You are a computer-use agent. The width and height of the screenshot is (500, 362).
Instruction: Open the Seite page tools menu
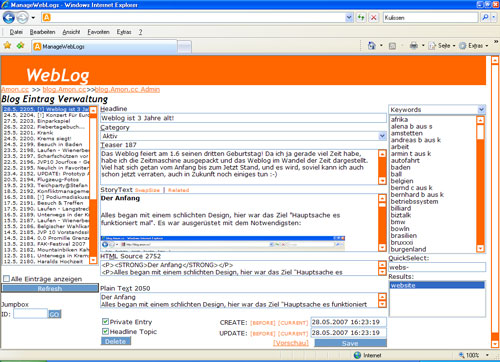442,46
